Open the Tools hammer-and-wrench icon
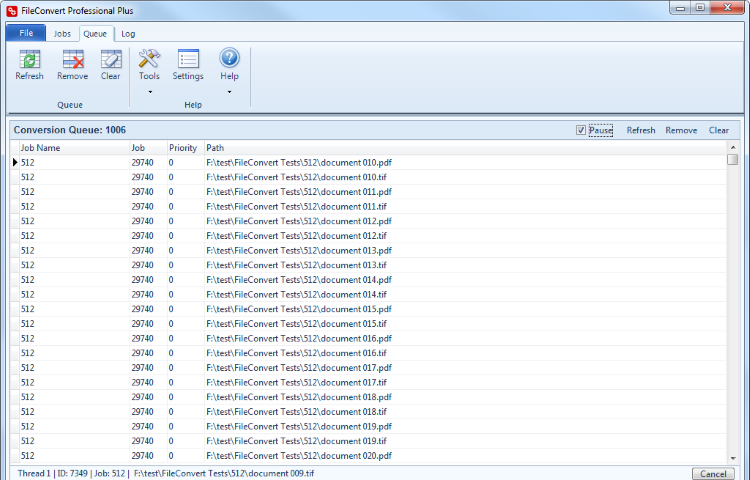Viewport: 750px width, 480px height. coord(149,59)
